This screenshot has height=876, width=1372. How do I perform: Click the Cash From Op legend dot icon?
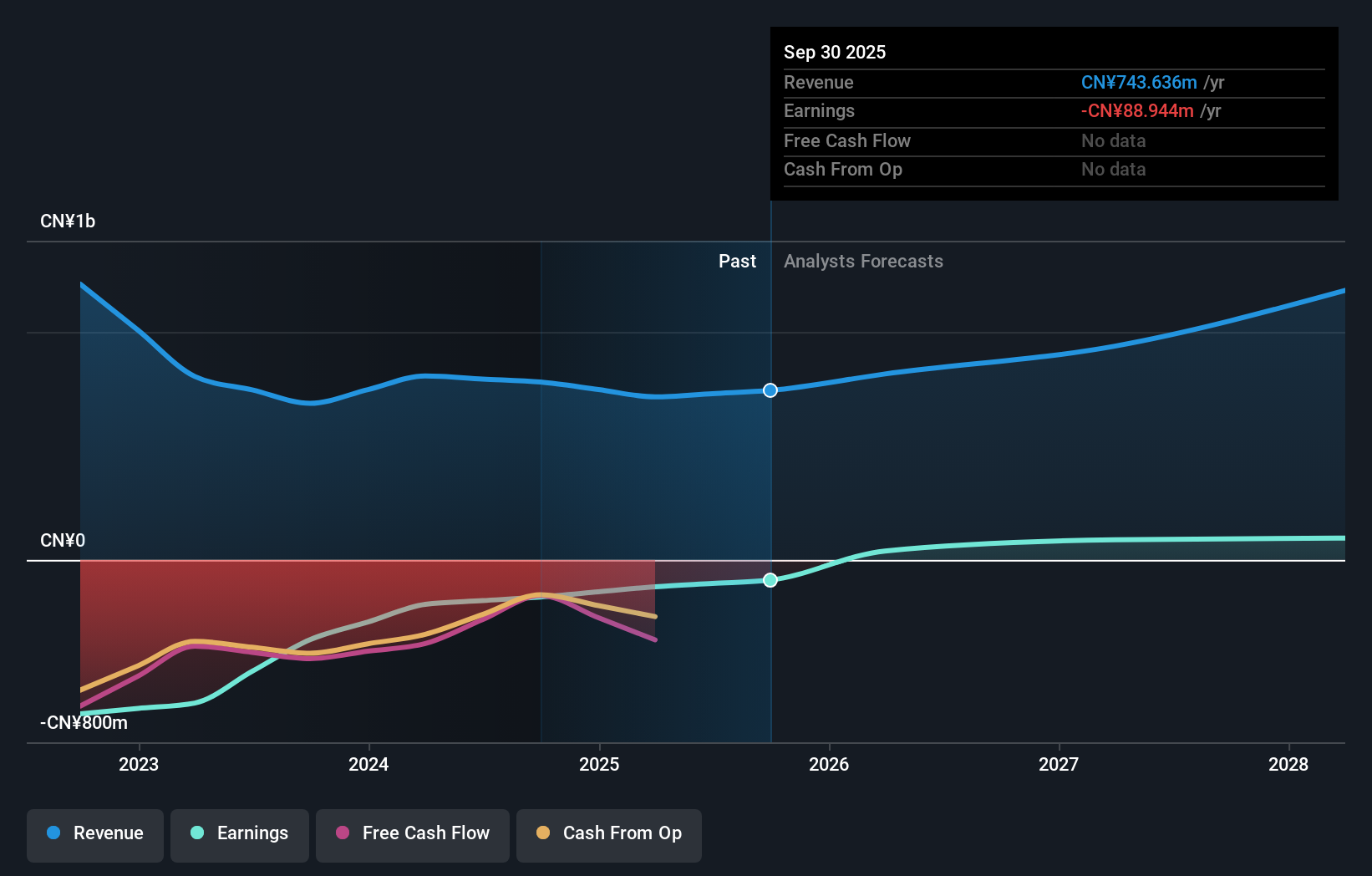pos(544,833)
